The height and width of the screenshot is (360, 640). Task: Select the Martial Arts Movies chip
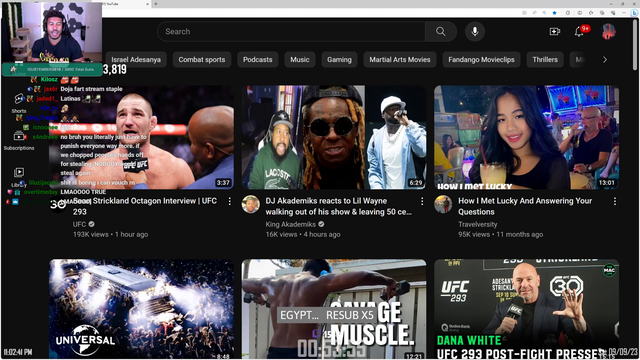pyautogui.click(x=400, y=60)
